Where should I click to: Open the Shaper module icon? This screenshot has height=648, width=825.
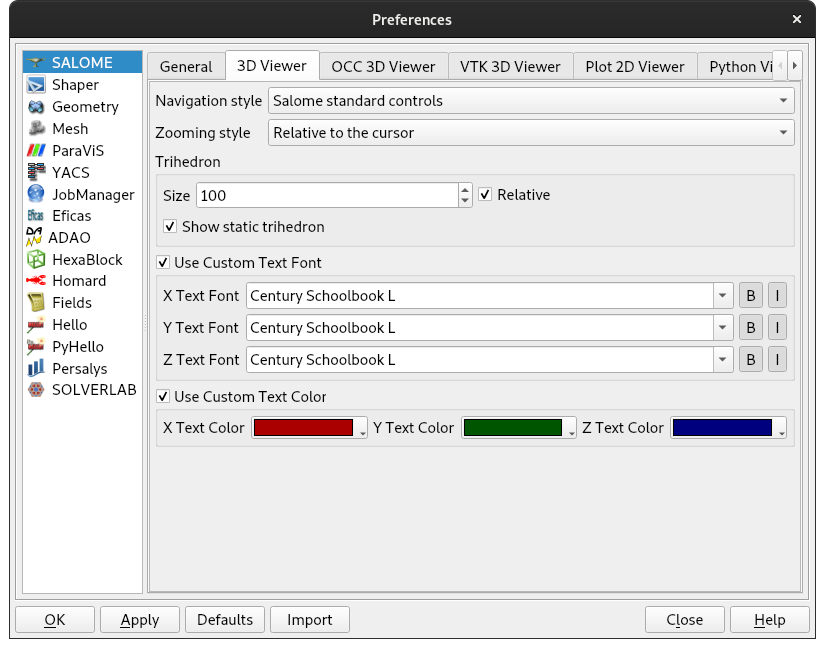pos(36,85)
